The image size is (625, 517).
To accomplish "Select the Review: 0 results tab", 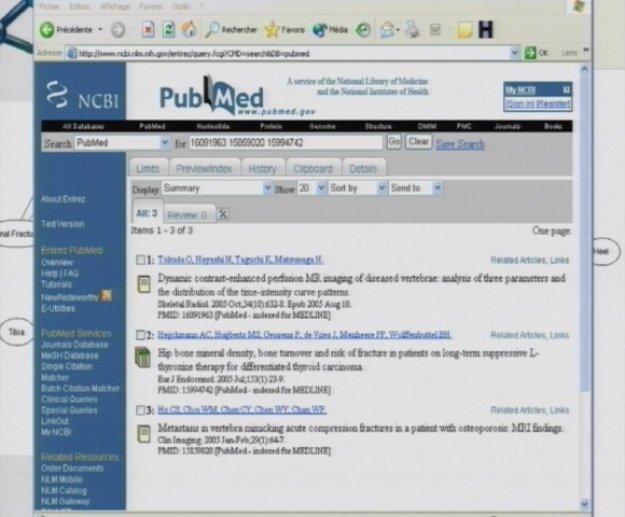I will click(187, 215).
